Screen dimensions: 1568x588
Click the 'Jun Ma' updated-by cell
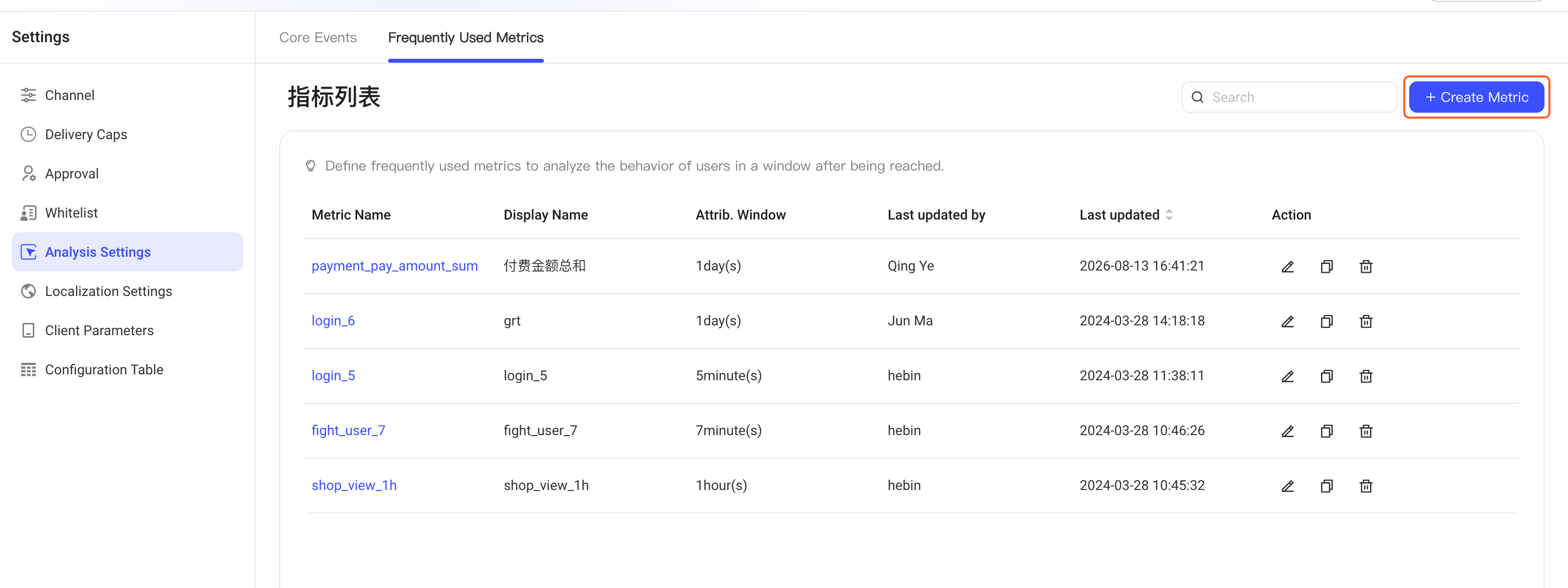[x=910, y=321]
